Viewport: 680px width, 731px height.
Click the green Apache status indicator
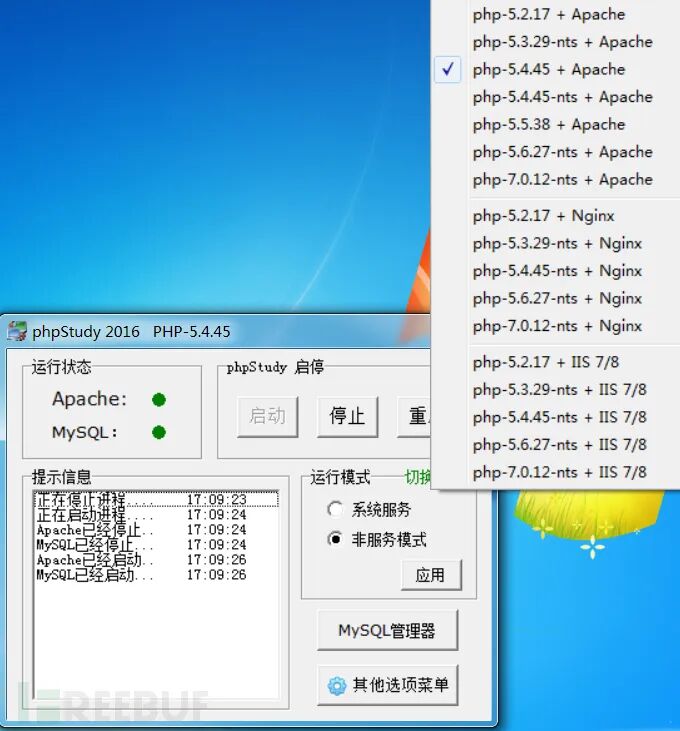click(x=159, y=400)
